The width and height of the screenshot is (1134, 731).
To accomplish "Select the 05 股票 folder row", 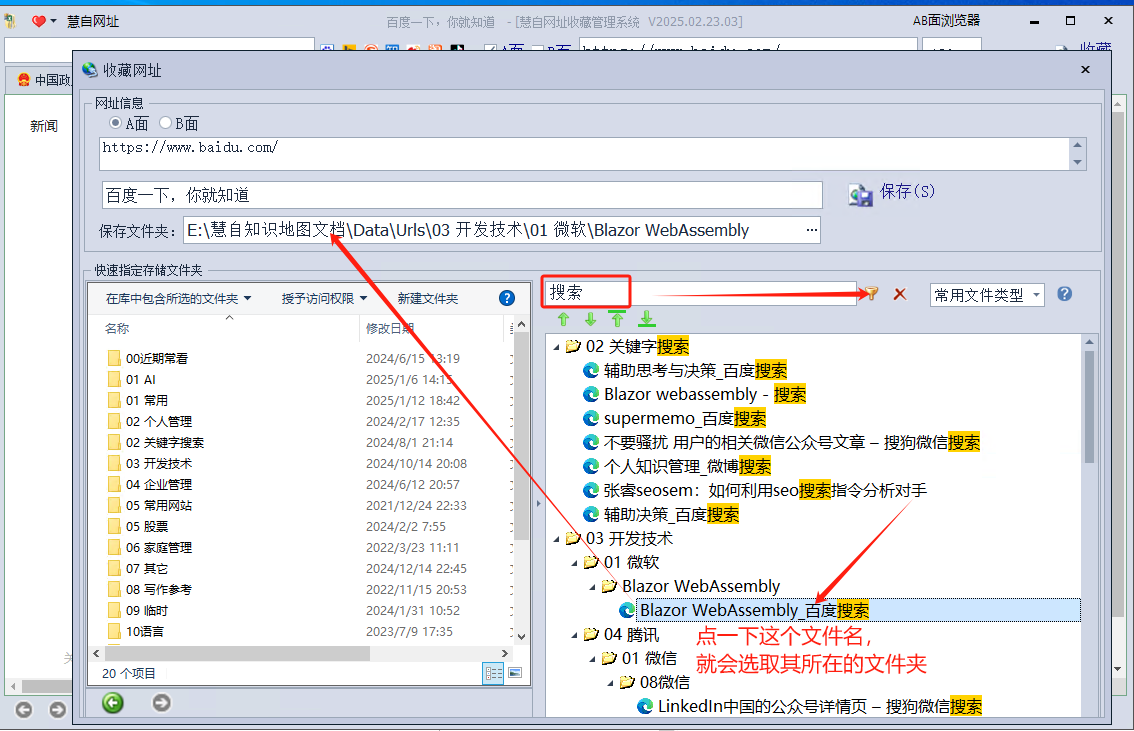I will tap(147, 526).
